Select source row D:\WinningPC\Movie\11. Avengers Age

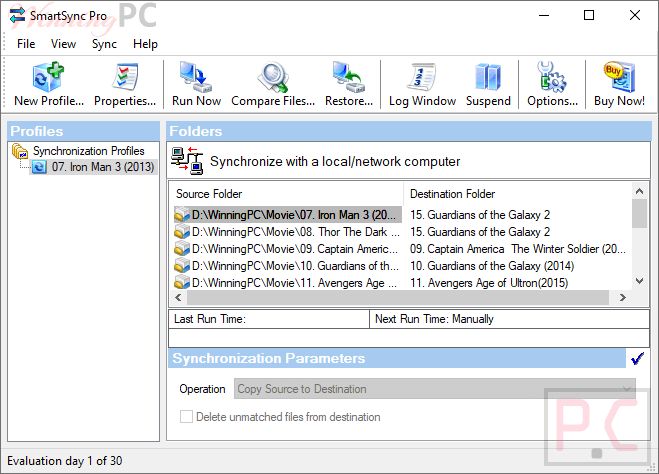tap(294, 282)
